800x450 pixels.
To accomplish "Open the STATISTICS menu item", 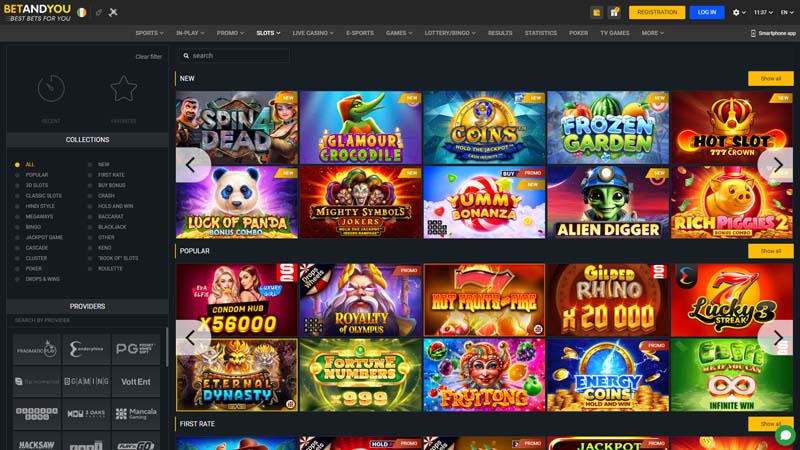I will coord(541,33).
